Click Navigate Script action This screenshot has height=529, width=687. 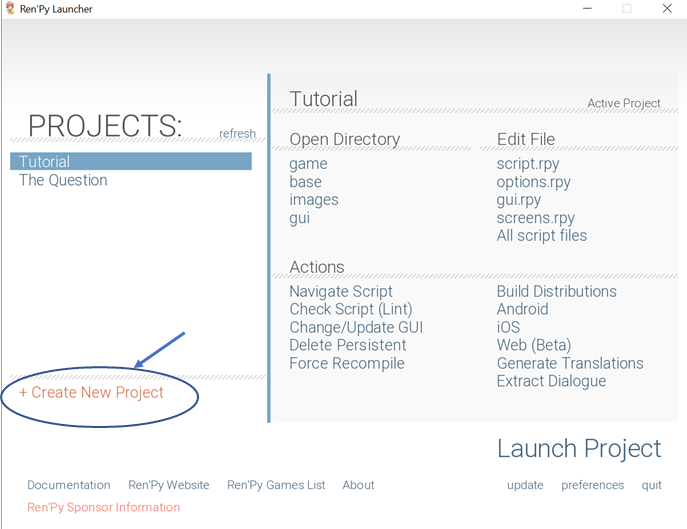click(x=341, y=291)
